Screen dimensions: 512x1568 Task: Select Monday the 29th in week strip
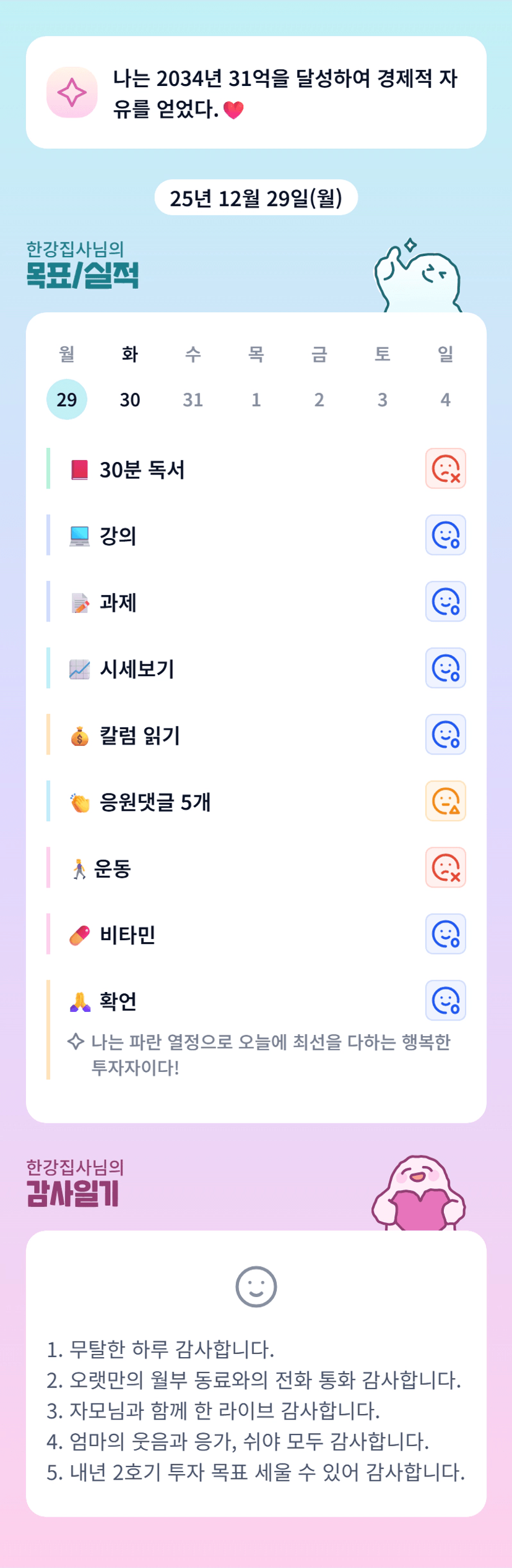click(67, 400)
